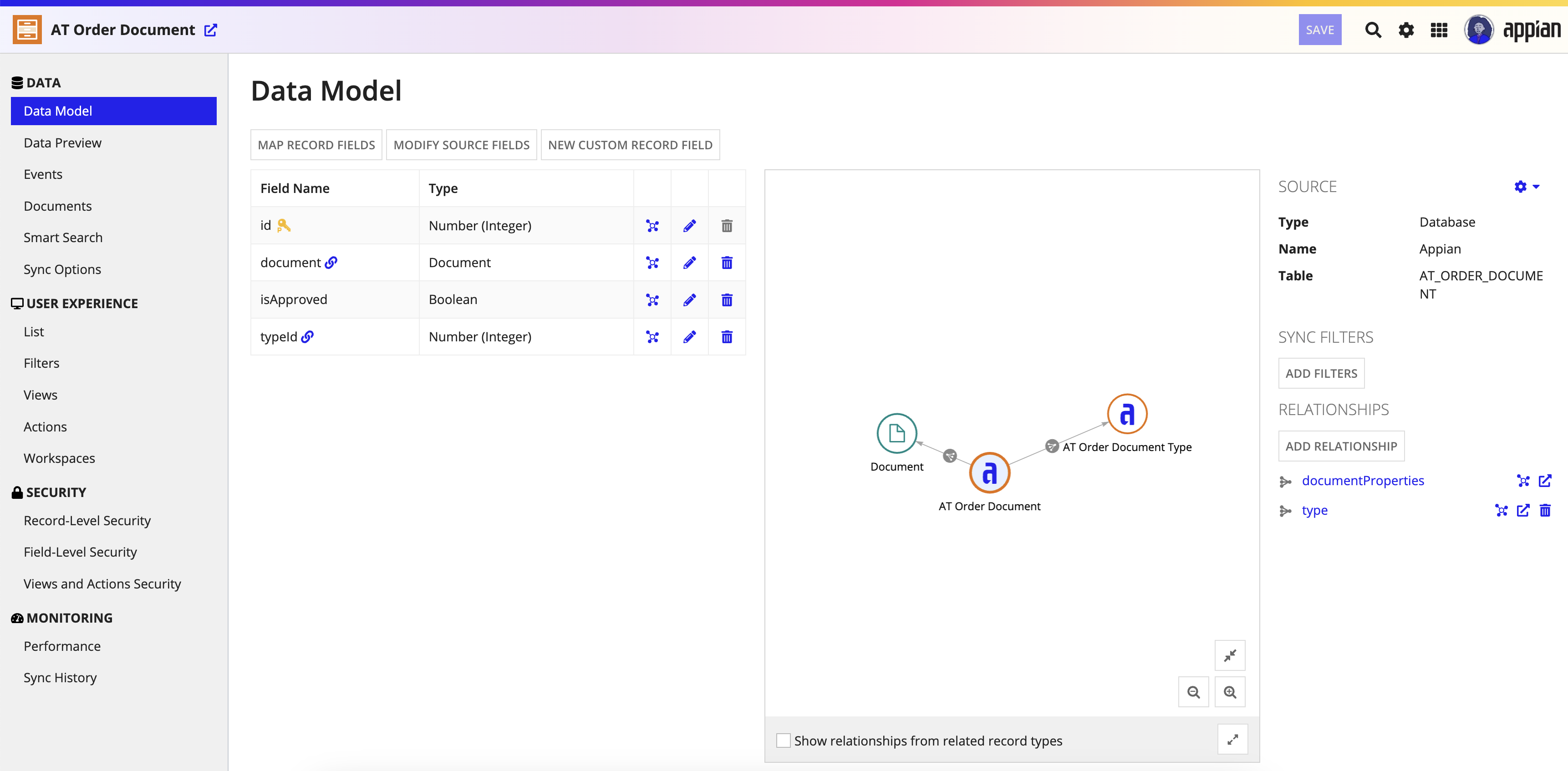Open the search magnifier in header
Screen dimensions: 1568x771
[x=1373, y=30]
